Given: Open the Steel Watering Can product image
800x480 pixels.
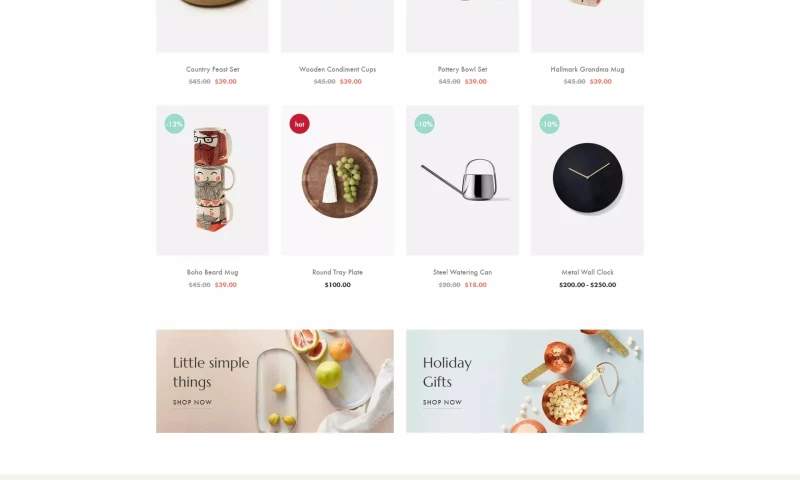Looking at the screenshot, I should coord(462,180).
